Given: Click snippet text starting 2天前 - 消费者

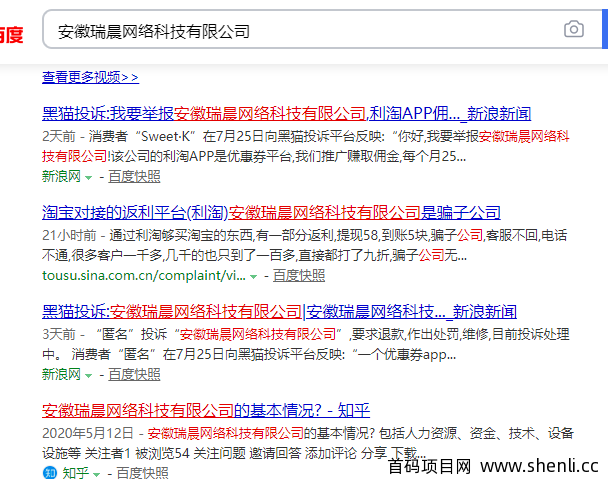Looking at the screenshot, I should tap(306, 147).
